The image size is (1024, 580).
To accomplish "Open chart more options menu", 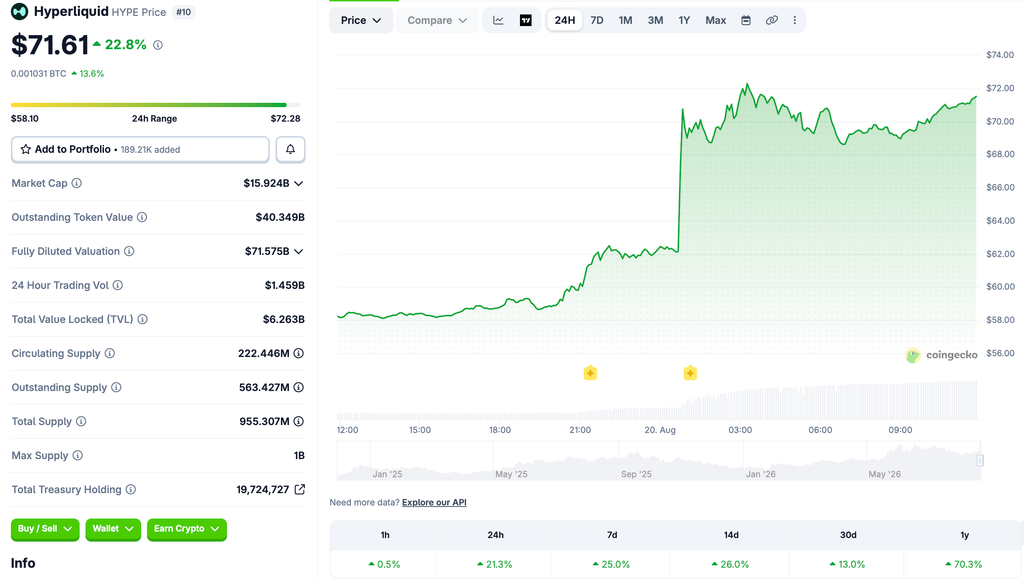I will [x=795, y=20].
